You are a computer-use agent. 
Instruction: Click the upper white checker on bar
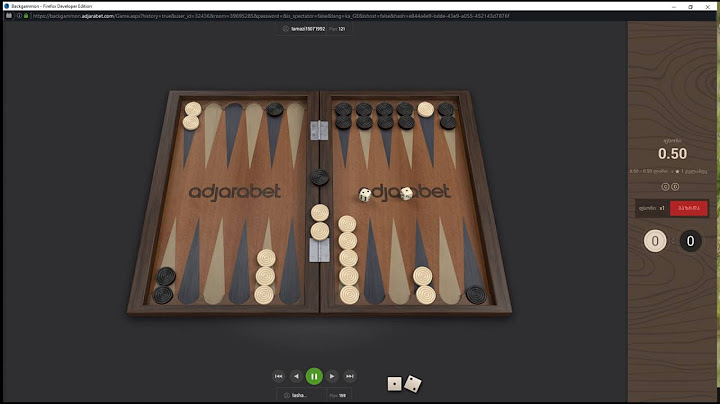320,213
